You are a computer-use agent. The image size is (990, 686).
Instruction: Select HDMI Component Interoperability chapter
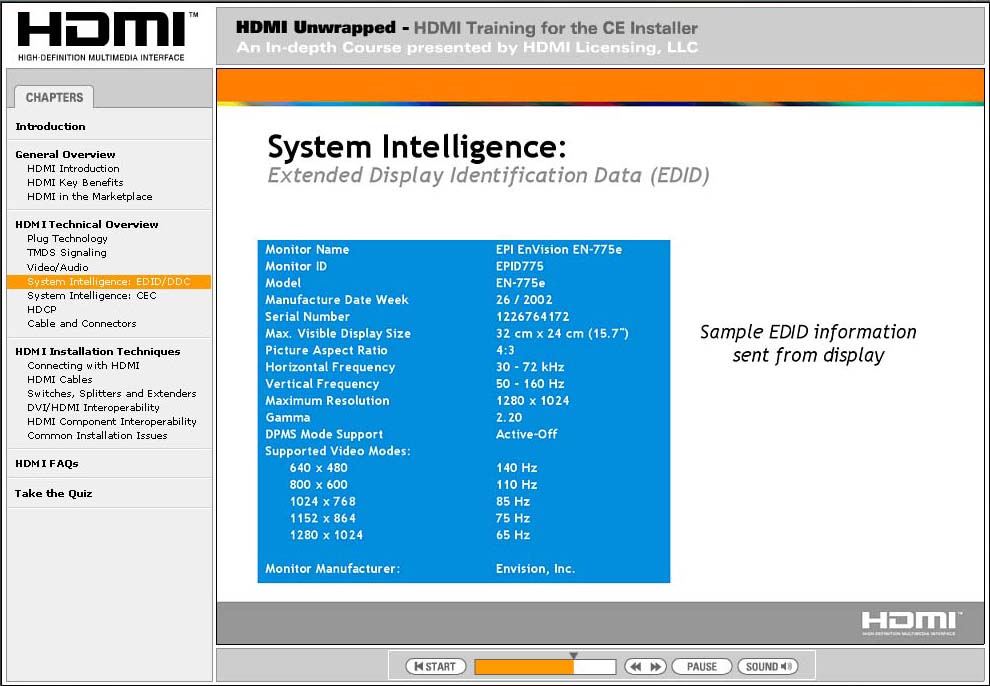coord(112,422)
